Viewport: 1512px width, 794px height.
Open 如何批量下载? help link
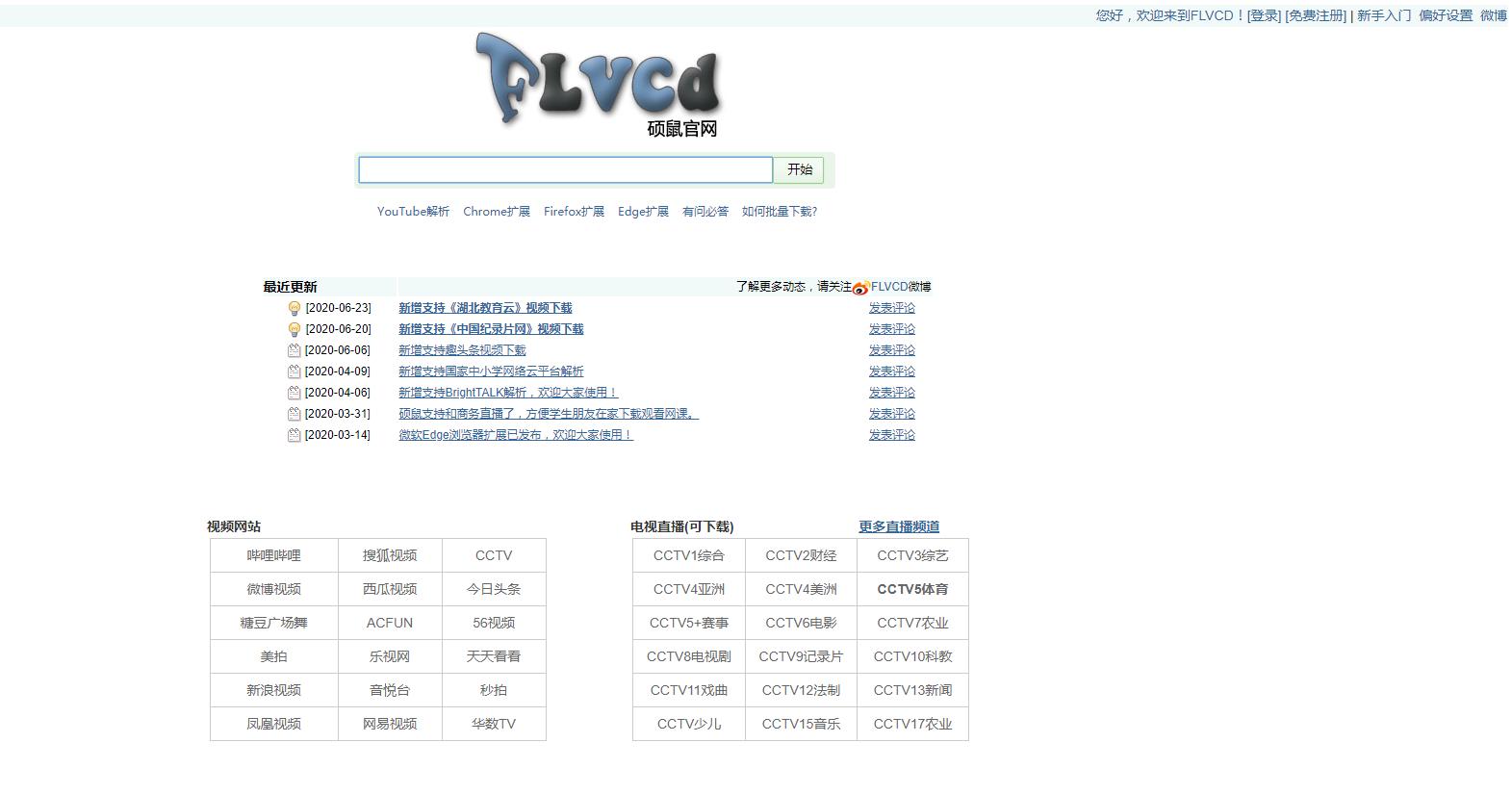click(x=780, y=212)
